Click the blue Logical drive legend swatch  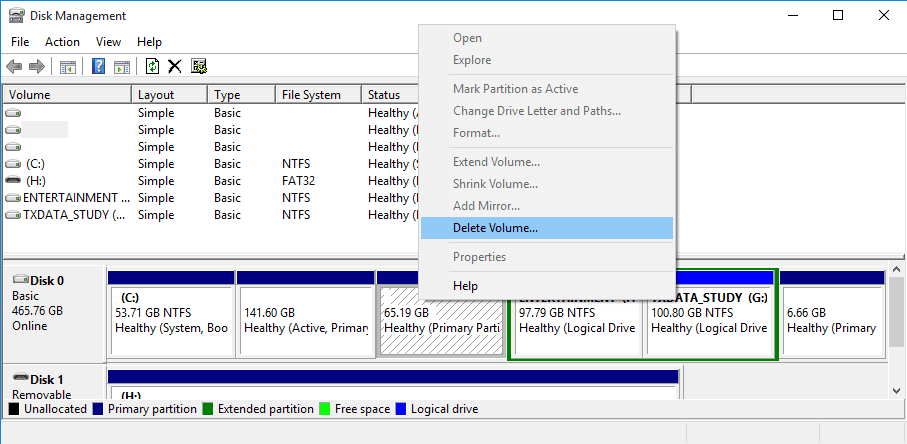[401, 409]
